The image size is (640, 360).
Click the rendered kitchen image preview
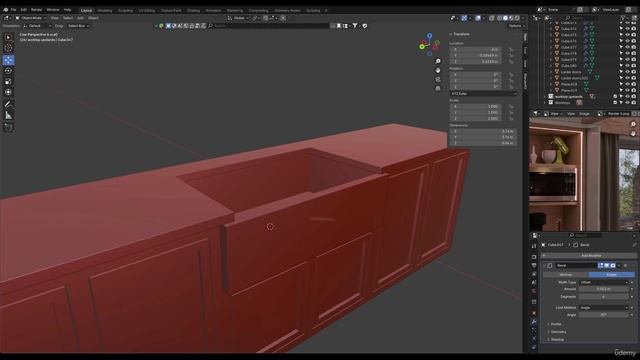[584, 174]
